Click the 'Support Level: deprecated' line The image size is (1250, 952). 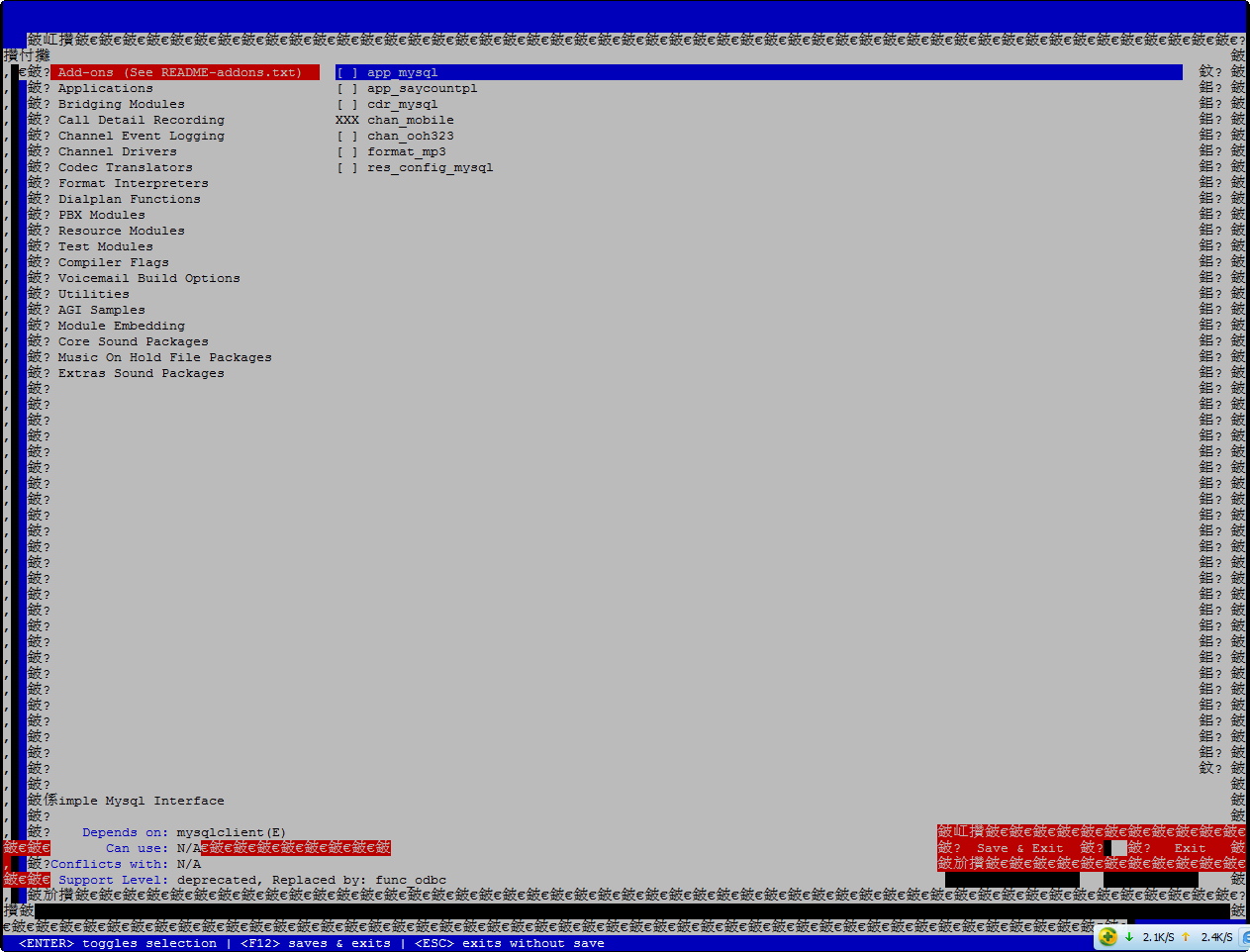pyautogui.click(x=252, y=880)
